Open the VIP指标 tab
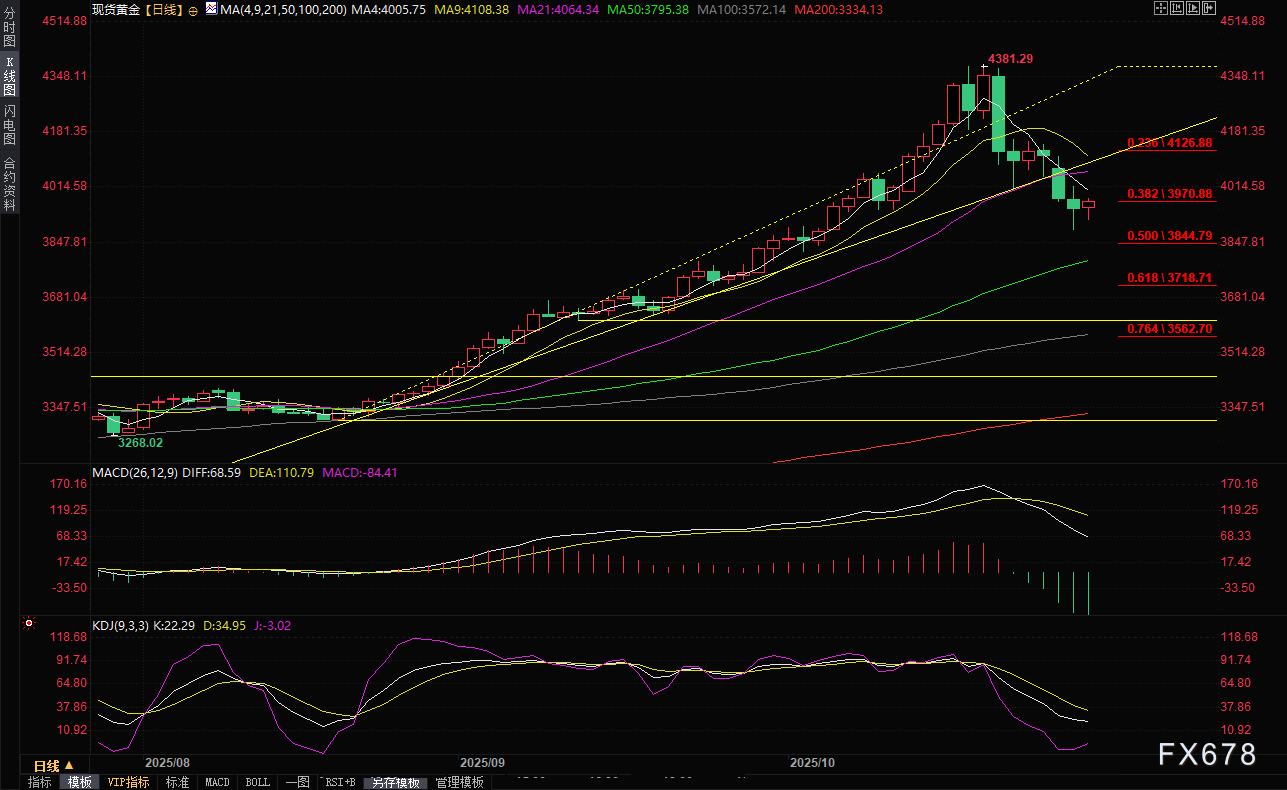Image resolution: width=1287 pixels, height=790 pixels. pyautogui.click(x=129, y=782)
